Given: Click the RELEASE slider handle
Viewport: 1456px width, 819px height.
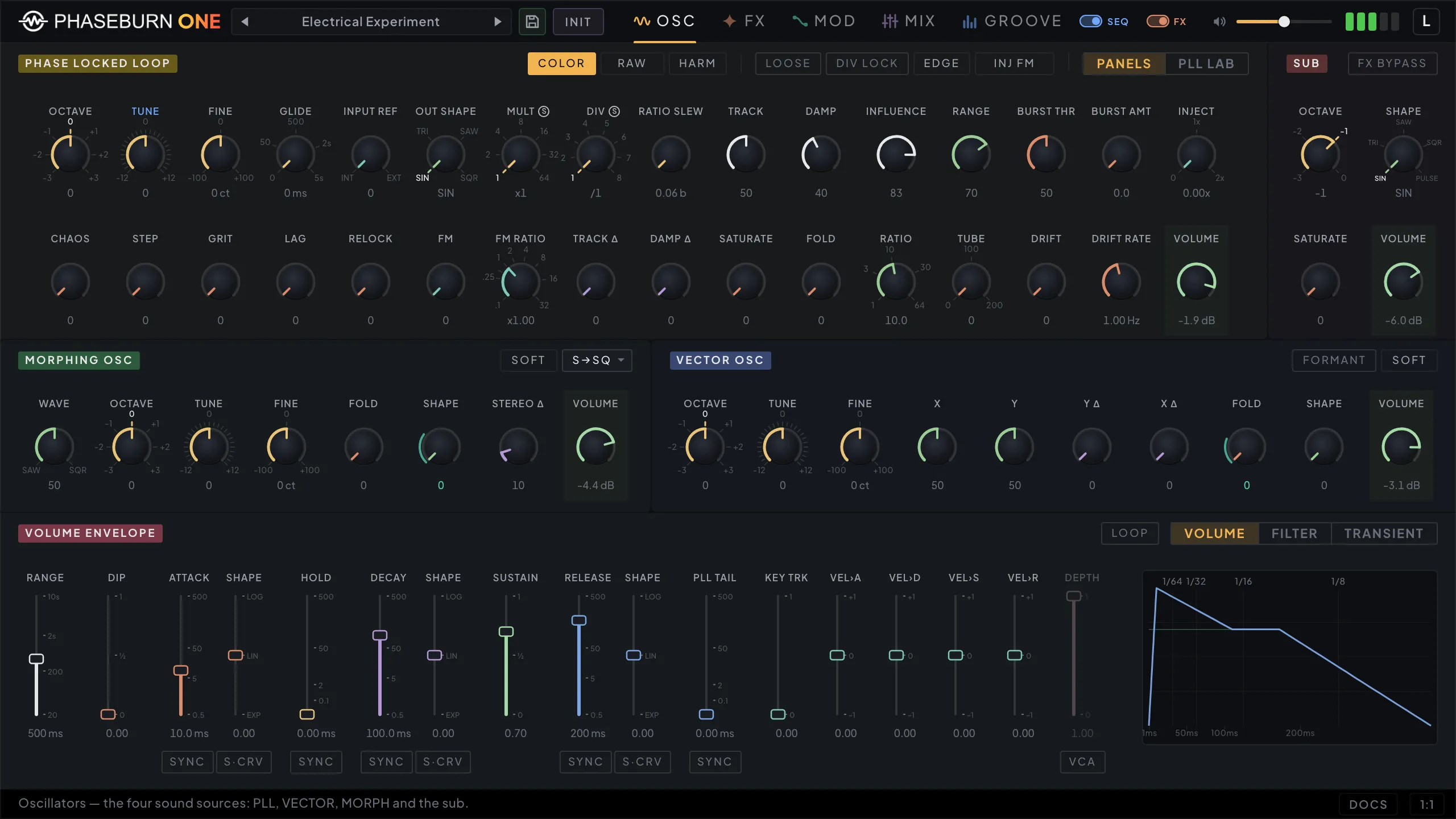Looking at the screenshot, I should coord(579,620).
